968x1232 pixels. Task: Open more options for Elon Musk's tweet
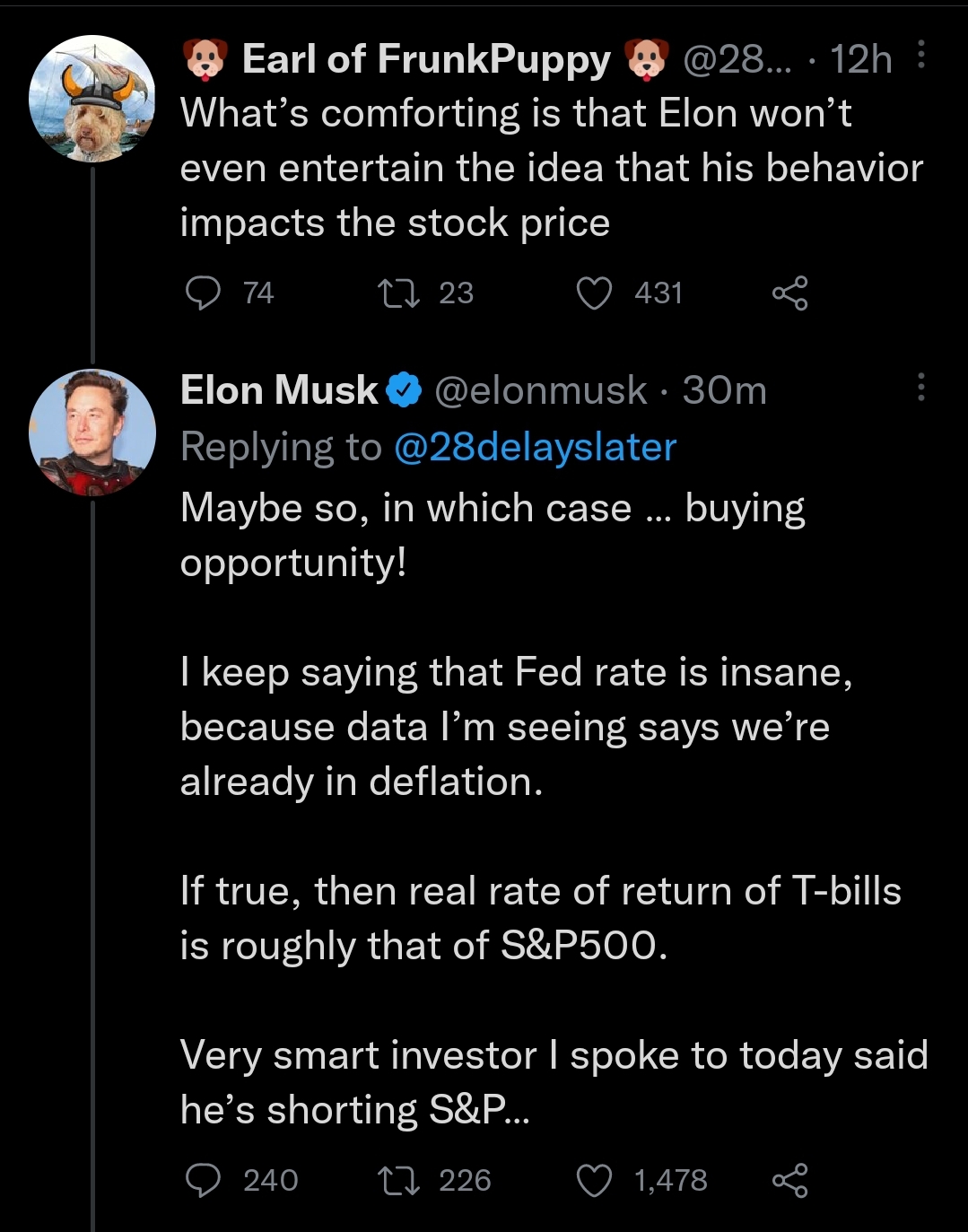click(921, 388)
